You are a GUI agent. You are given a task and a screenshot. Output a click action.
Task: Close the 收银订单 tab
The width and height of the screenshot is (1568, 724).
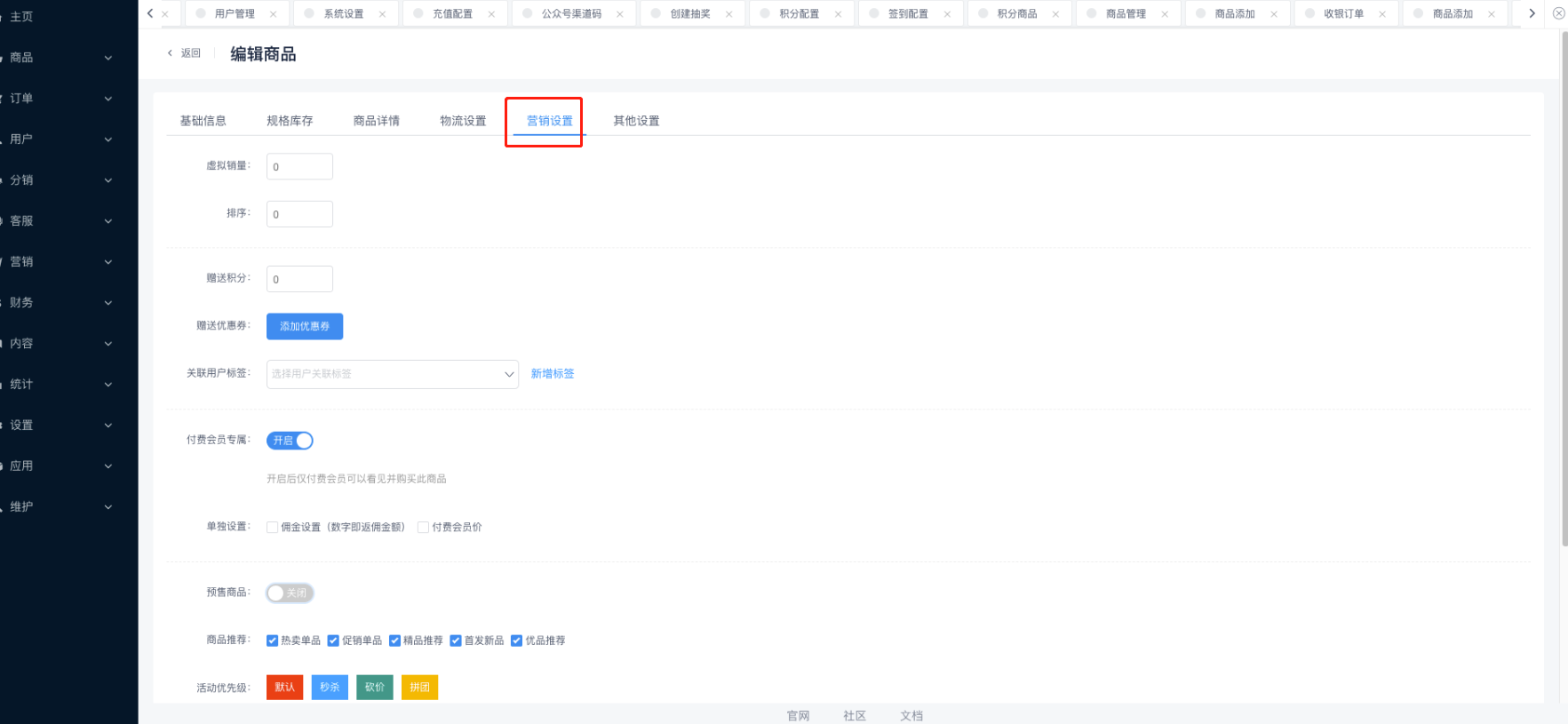click(1381, 14)
